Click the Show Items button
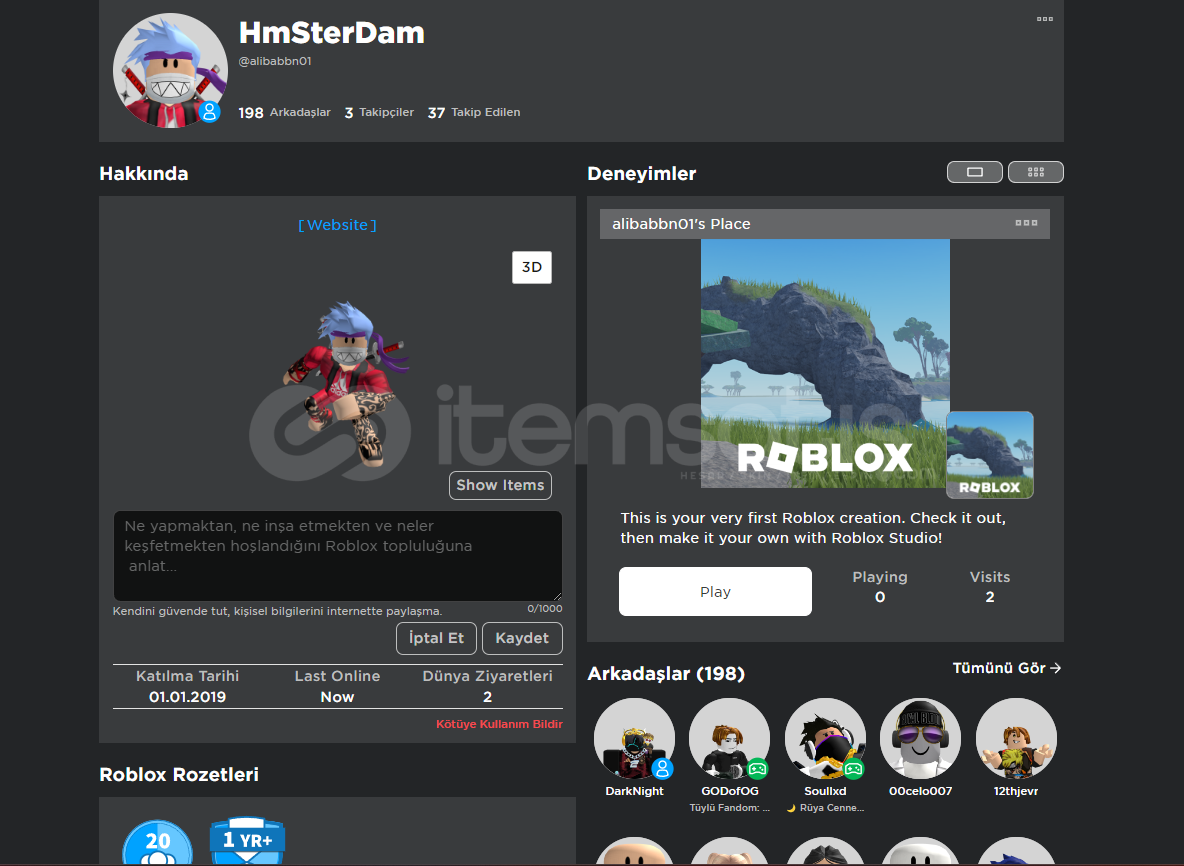Image resolution: width=1184 pixels, height=866 pixels. (500, 485)
